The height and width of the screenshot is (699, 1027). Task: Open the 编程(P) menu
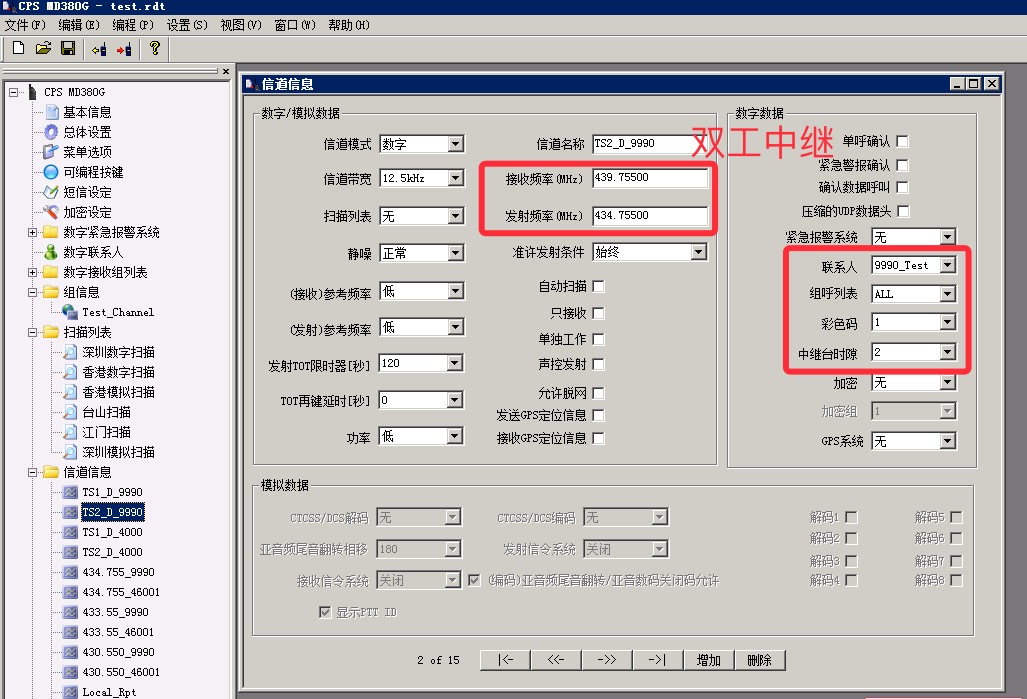(x=132, y=25)
